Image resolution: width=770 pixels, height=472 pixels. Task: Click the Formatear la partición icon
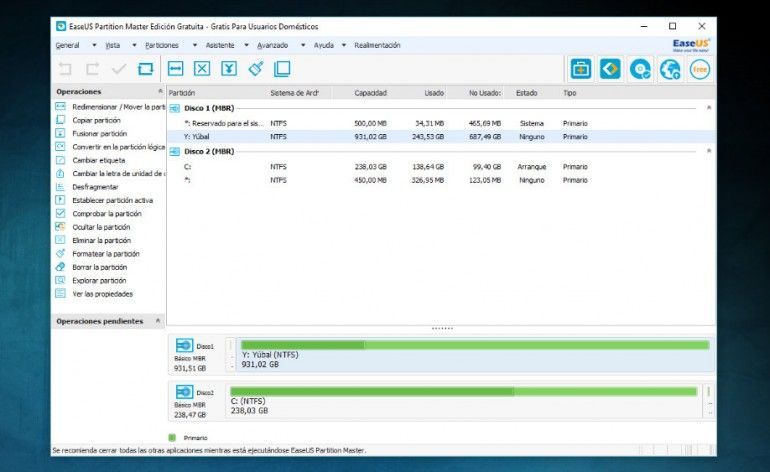click(60, 253)
